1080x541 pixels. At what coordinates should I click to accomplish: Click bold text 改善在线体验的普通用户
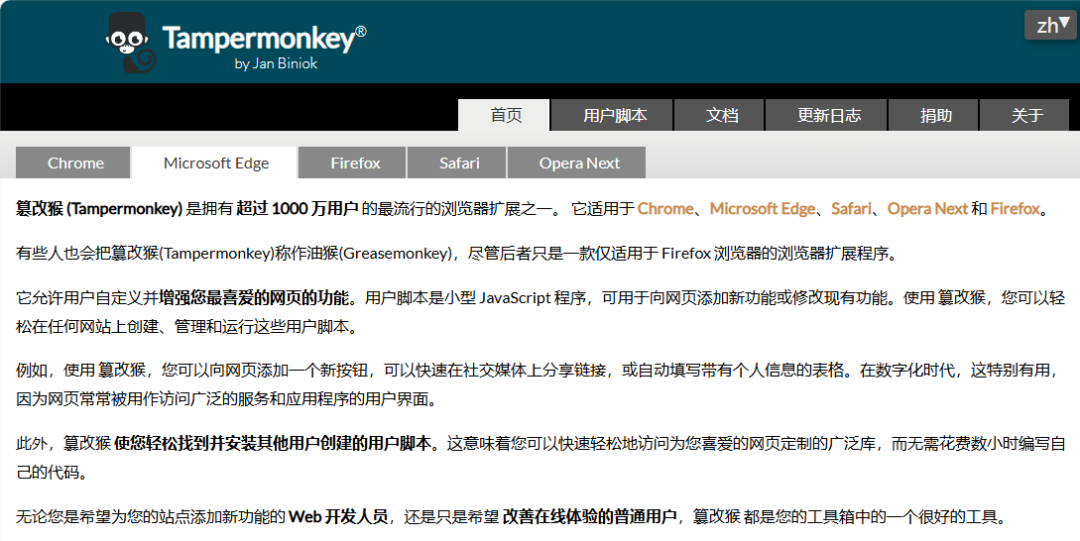point(589,516)
